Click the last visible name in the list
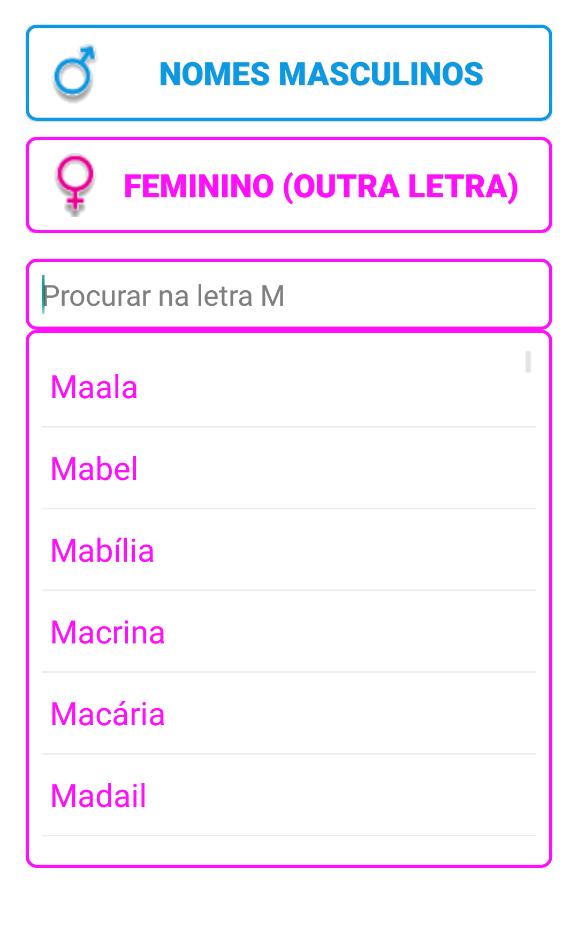576x939 pixels. coord(97,796)
